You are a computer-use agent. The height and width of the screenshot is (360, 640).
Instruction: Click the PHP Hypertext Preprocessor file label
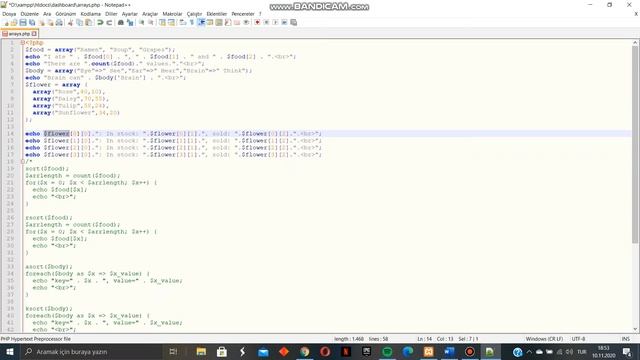tap(36, 339)
